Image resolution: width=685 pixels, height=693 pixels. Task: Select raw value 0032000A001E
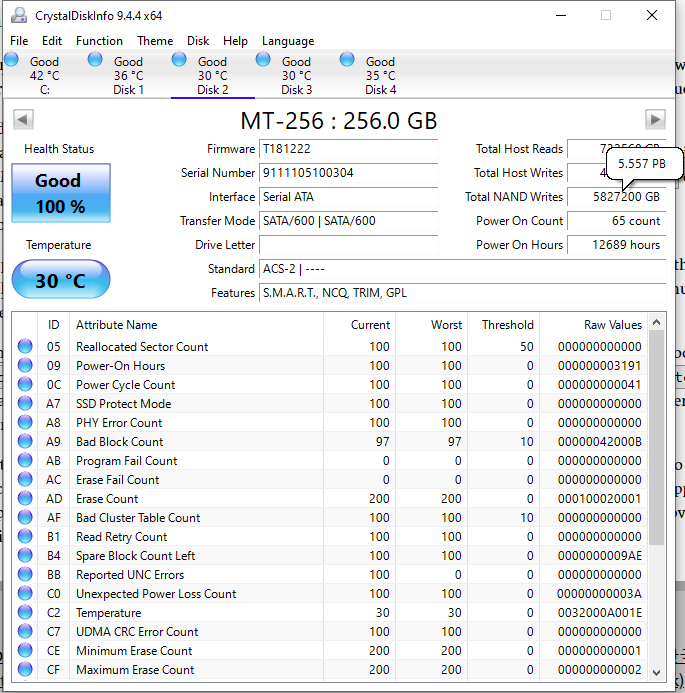pyautogui.click(x=599, y=613)
